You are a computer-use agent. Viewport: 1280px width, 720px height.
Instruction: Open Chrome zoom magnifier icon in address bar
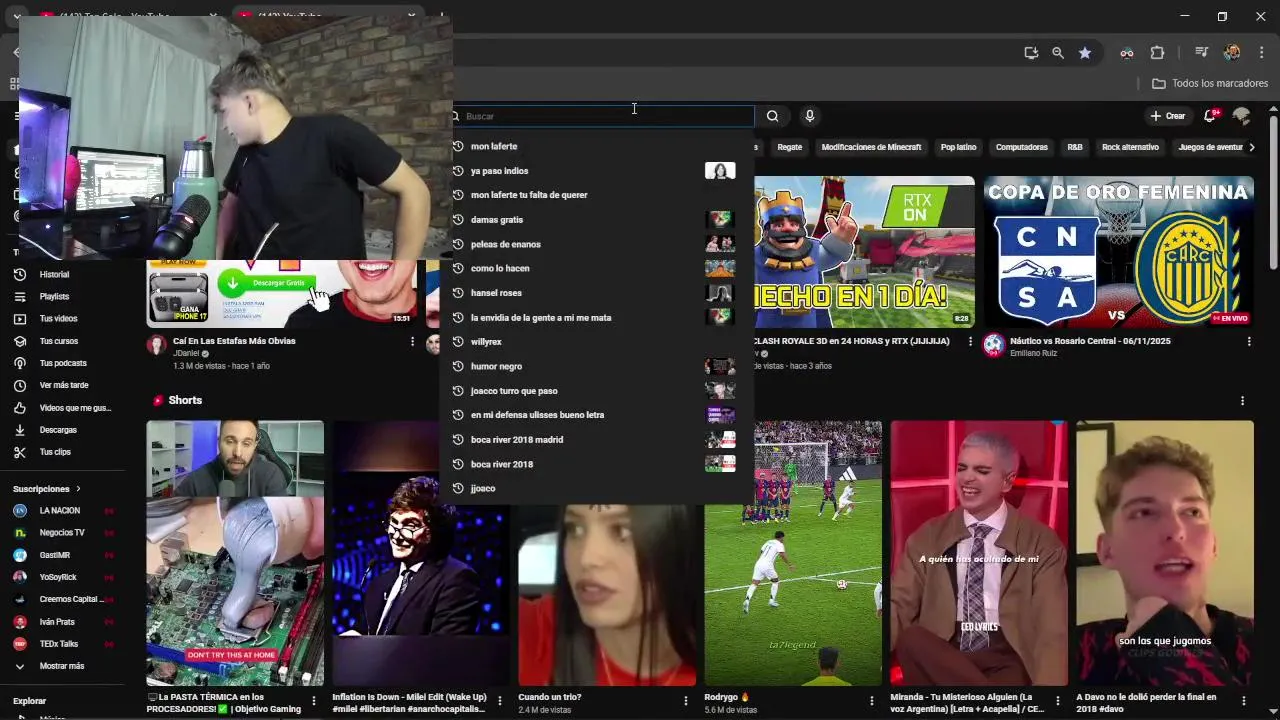coord(1058,53)
